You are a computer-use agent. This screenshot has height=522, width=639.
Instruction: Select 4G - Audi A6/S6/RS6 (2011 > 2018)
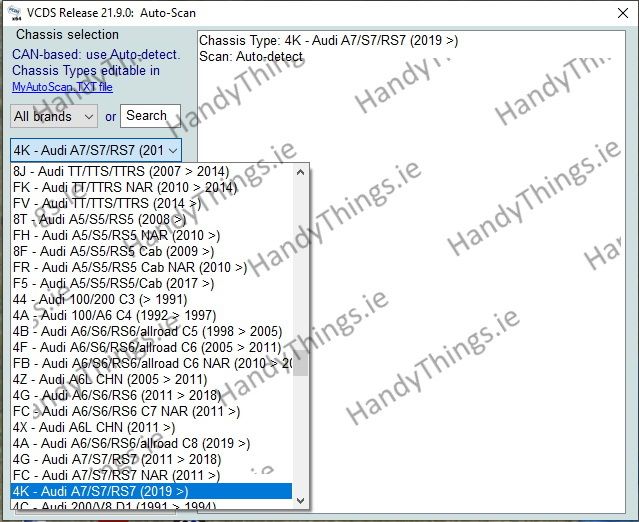tap(152, 395)
